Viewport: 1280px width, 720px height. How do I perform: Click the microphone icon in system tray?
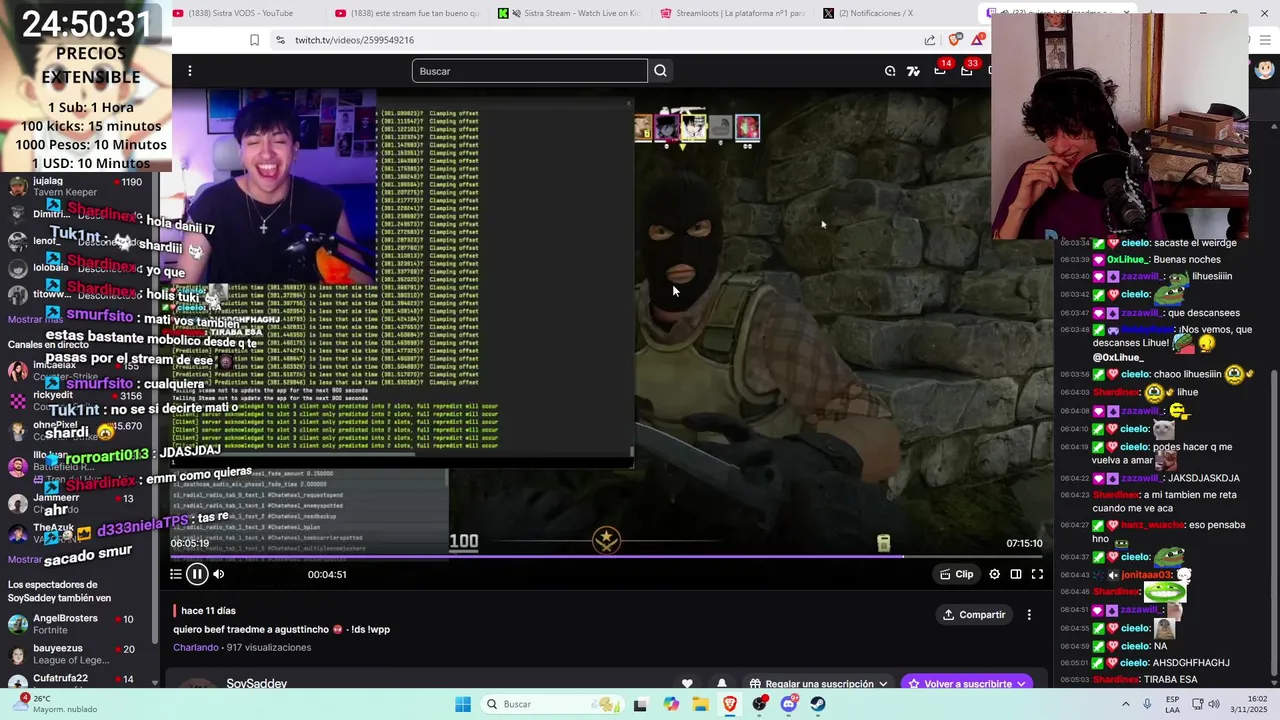(x=1147, y=704)
